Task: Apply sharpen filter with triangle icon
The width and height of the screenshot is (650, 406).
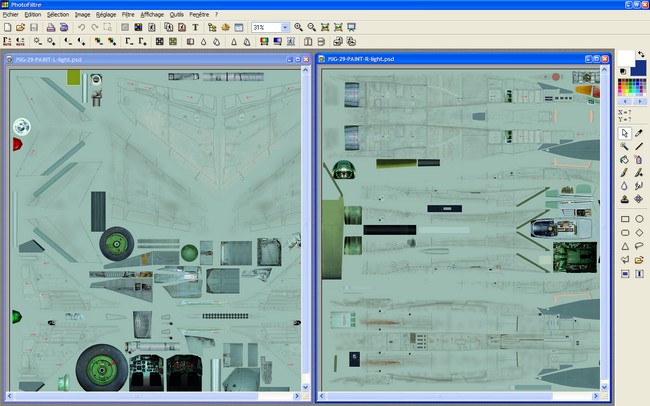Action: pos(234,41)
